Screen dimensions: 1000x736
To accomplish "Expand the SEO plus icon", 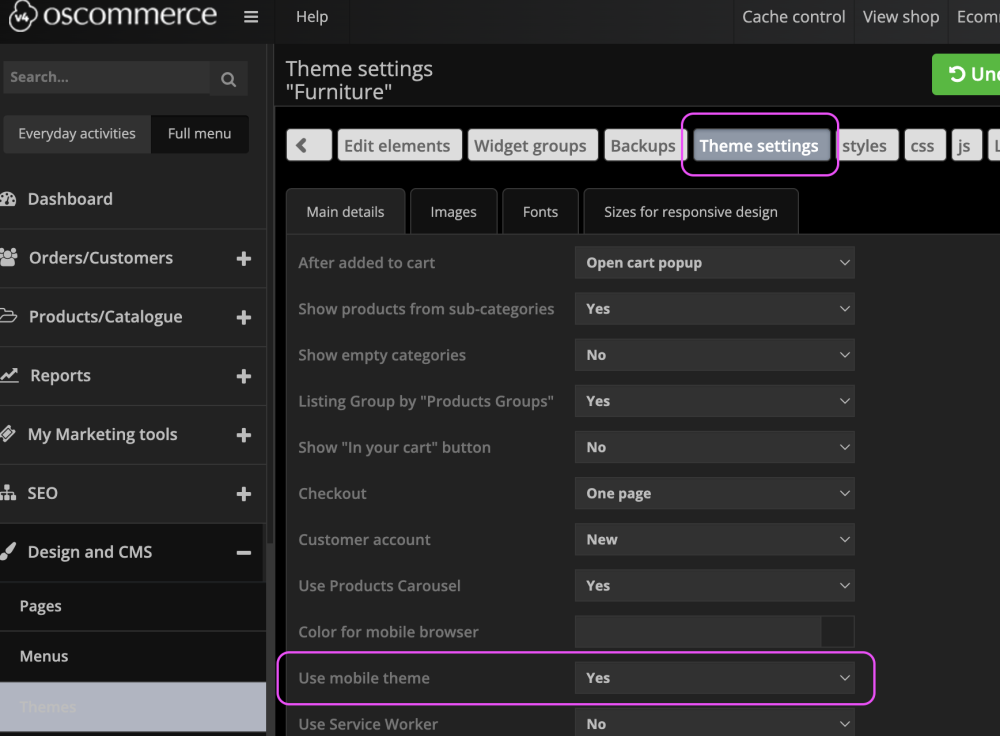I will point(243,494).
